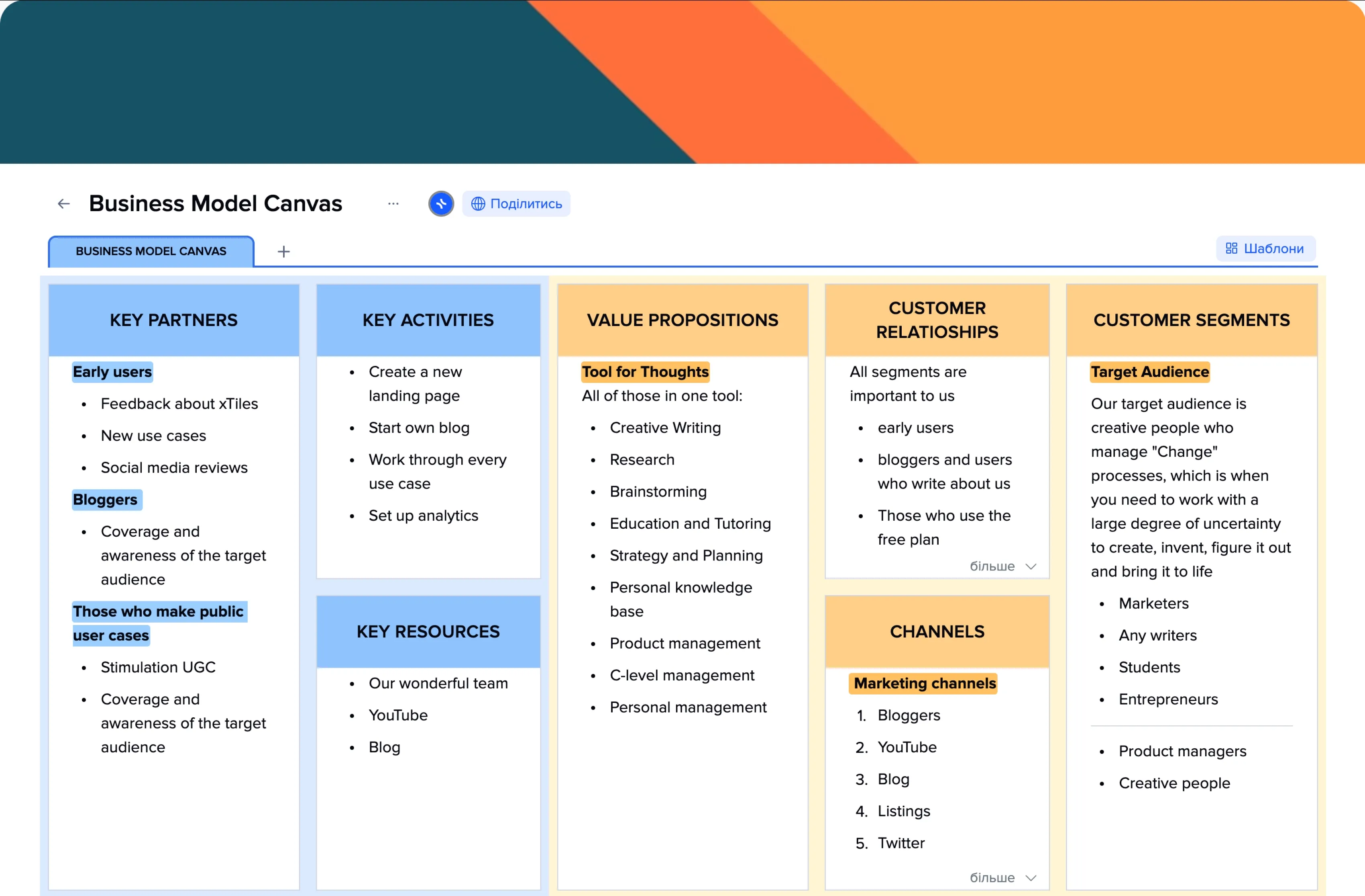Click the VALUE PROPOSITIONS header
This screenshot has width=1365, height=896.
coord(682,320)
